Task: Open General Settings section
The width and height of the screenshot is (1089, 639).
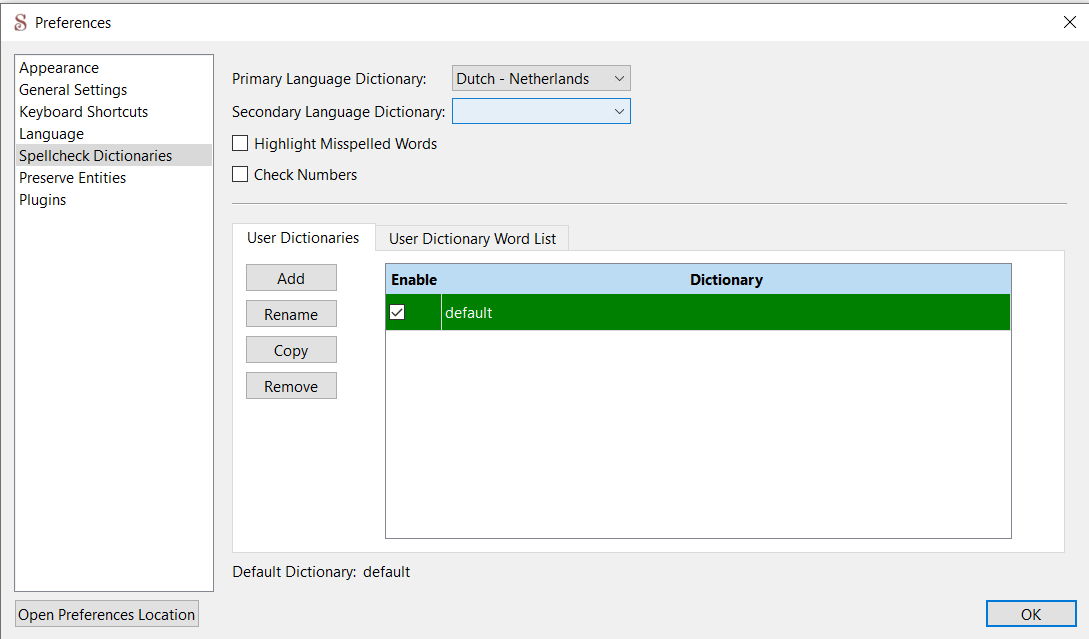Action: pos(73,90)
